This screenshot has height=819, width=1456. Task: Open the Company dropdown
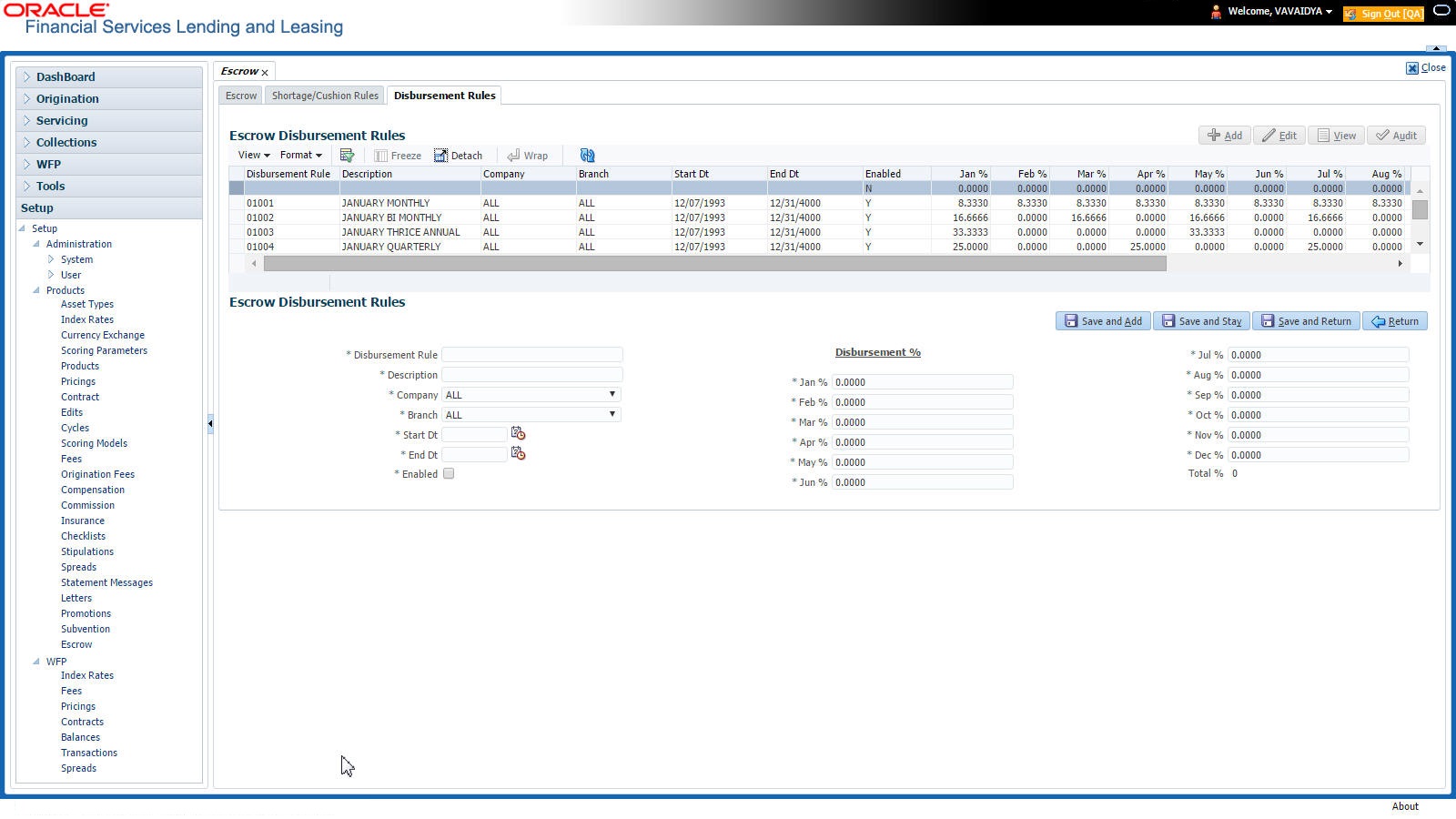[x=531, y=395]
